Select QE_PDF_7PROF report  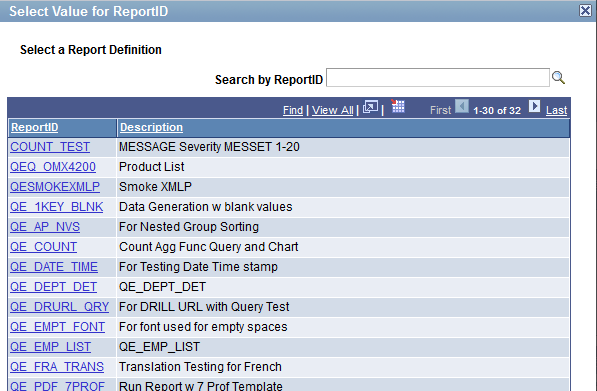[x=57, y=385]
